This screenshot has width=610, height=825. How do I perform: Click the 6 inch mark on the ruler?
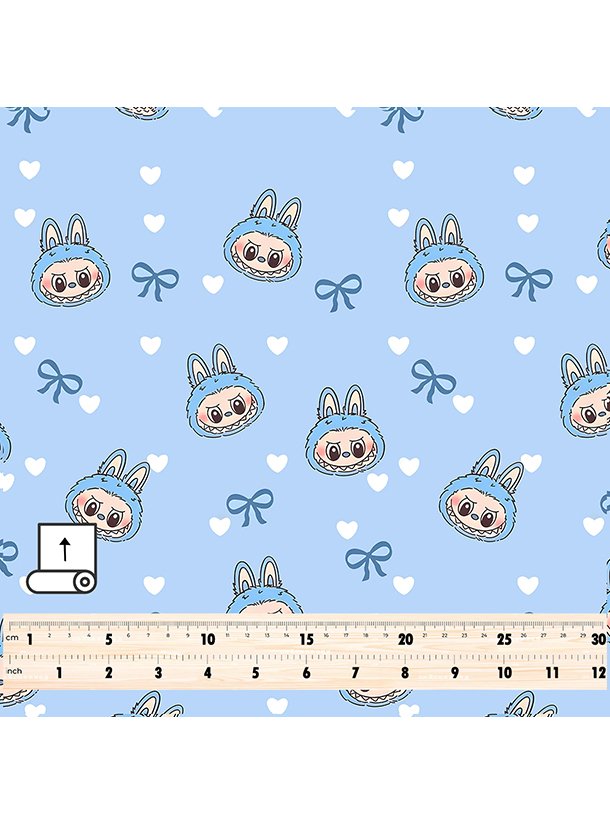click(306, 673)
